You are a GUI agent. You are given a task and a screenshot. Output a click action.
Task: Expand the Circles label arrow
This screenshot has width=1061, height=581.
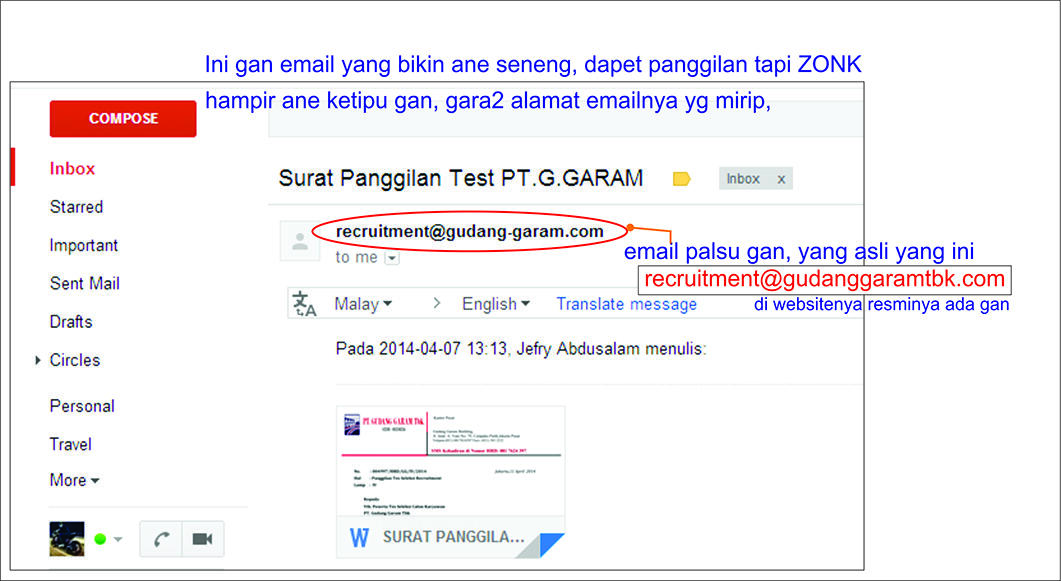38,361
